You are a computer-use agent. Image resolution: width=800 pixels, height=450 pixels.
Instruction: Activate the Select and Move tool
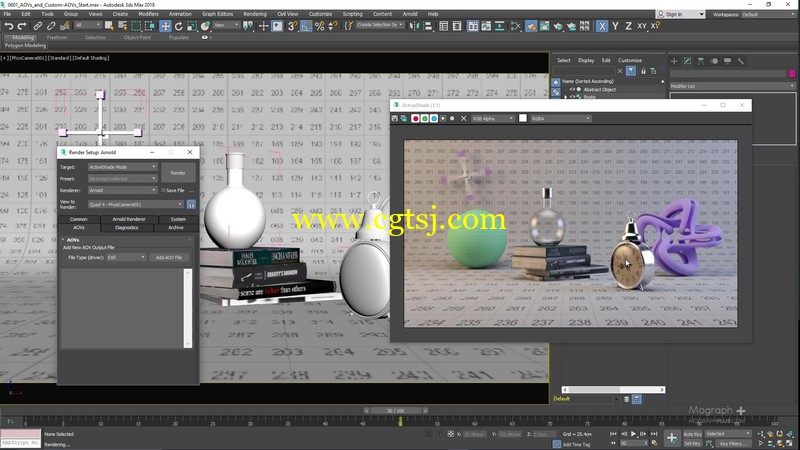point(165,26)
